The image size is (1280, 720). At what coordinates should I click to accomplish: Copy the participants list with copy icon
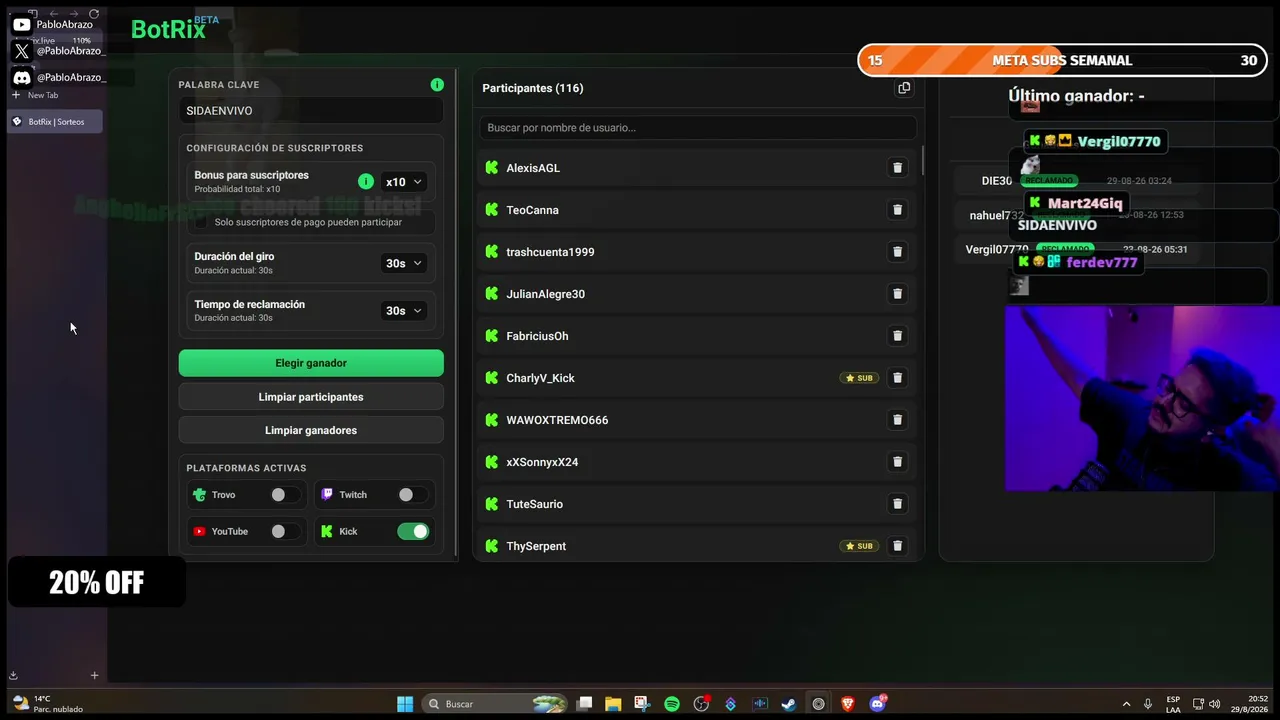[904, 88]
